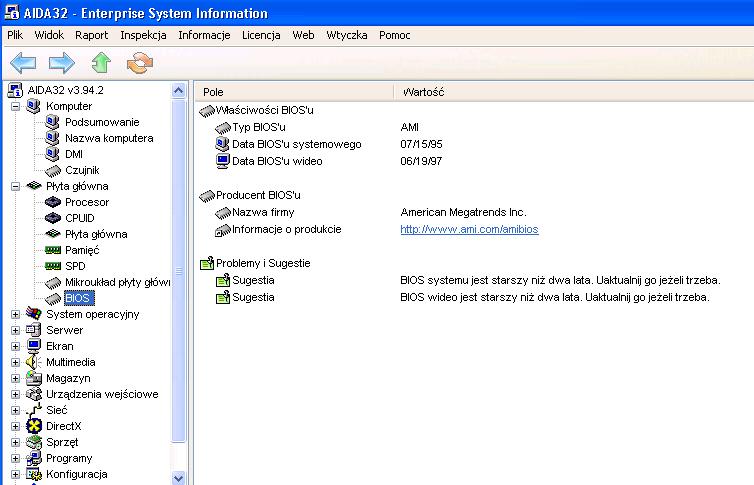Click the Sieć network icon

pyautogui.click(x=34, y=410)
